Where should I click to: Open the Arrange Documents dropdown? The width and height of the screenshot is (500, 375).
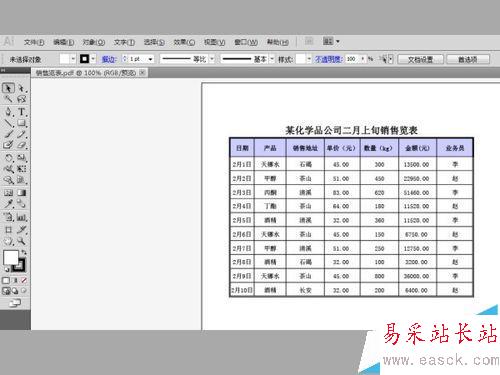[x=331, y=41]
